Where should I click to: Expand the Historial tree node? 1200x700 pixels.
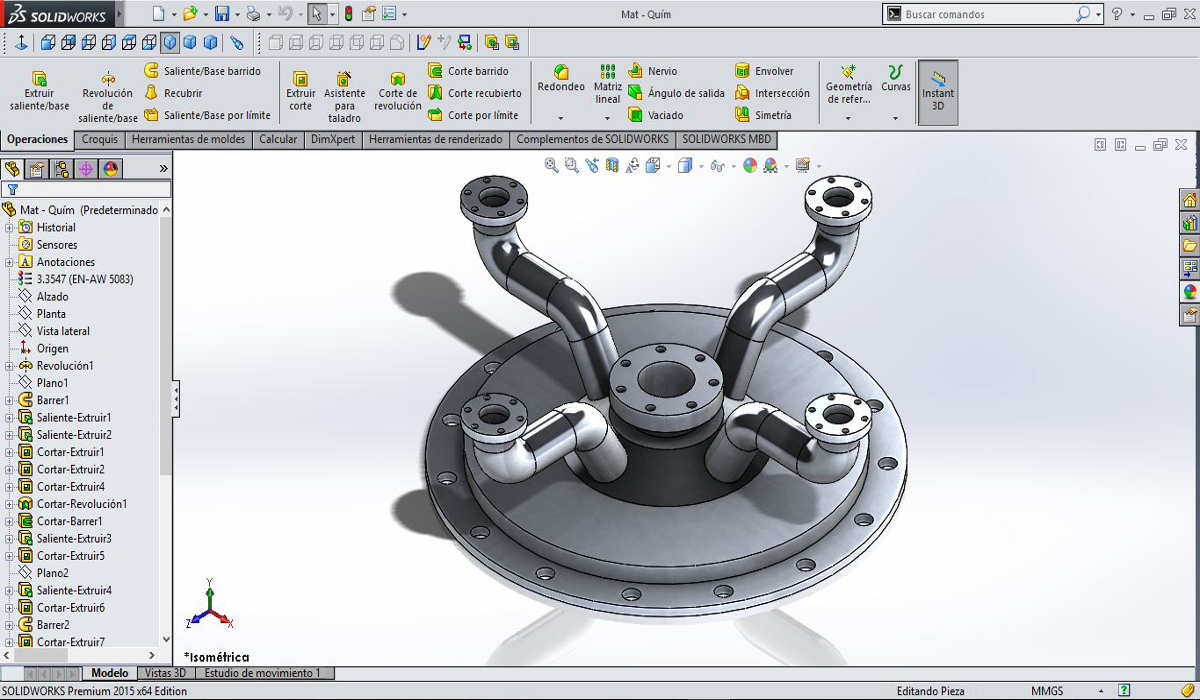point(9,228)
